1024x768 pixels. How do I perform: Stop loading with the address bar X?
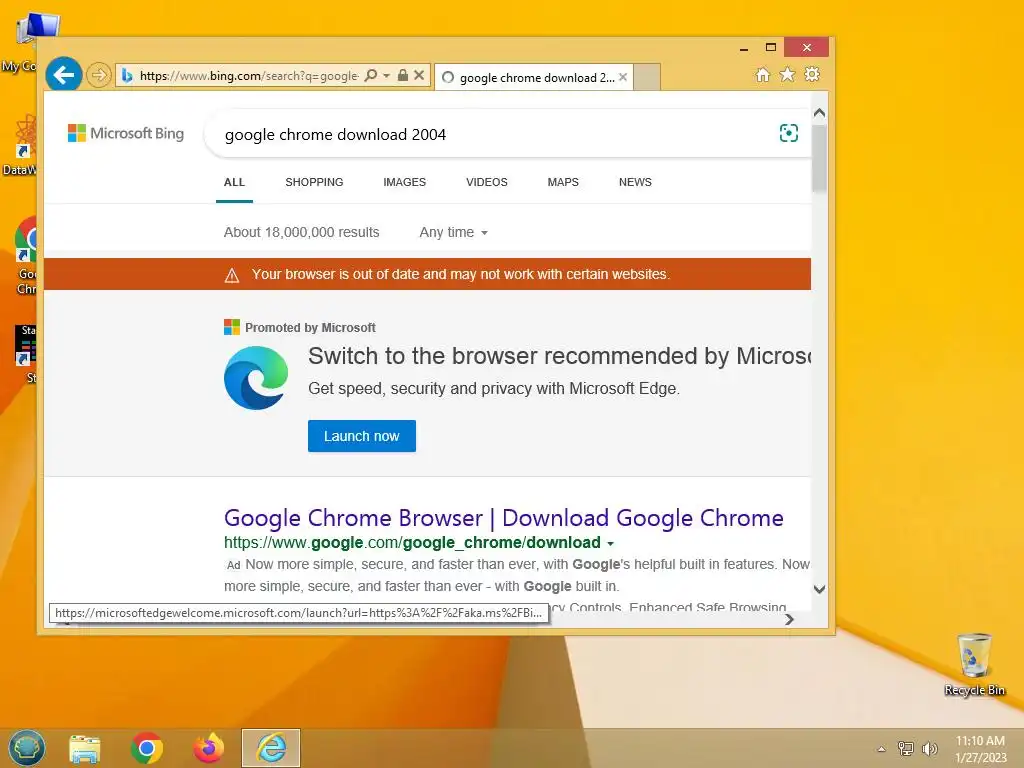pyautogui.click(x=419, y=76)
